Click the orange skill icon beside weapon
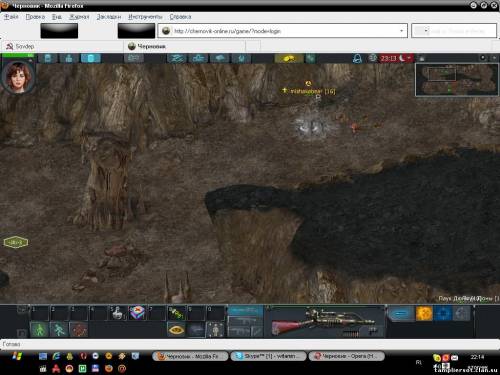Screen dimensions: 500x375 point(424,313)
